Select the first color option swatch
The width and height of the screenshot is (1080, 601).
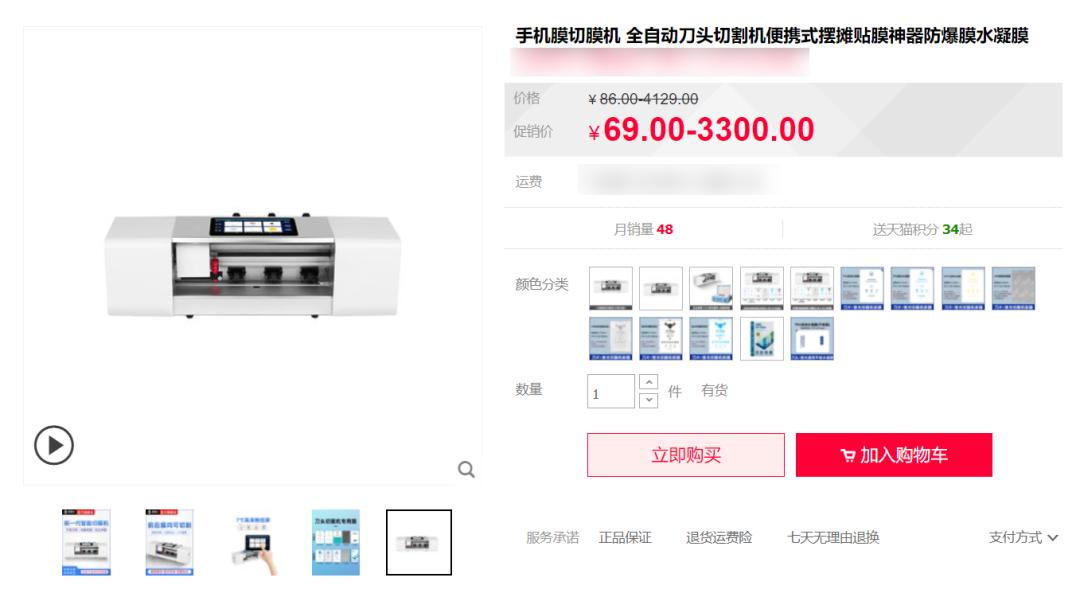click(611, 288)
